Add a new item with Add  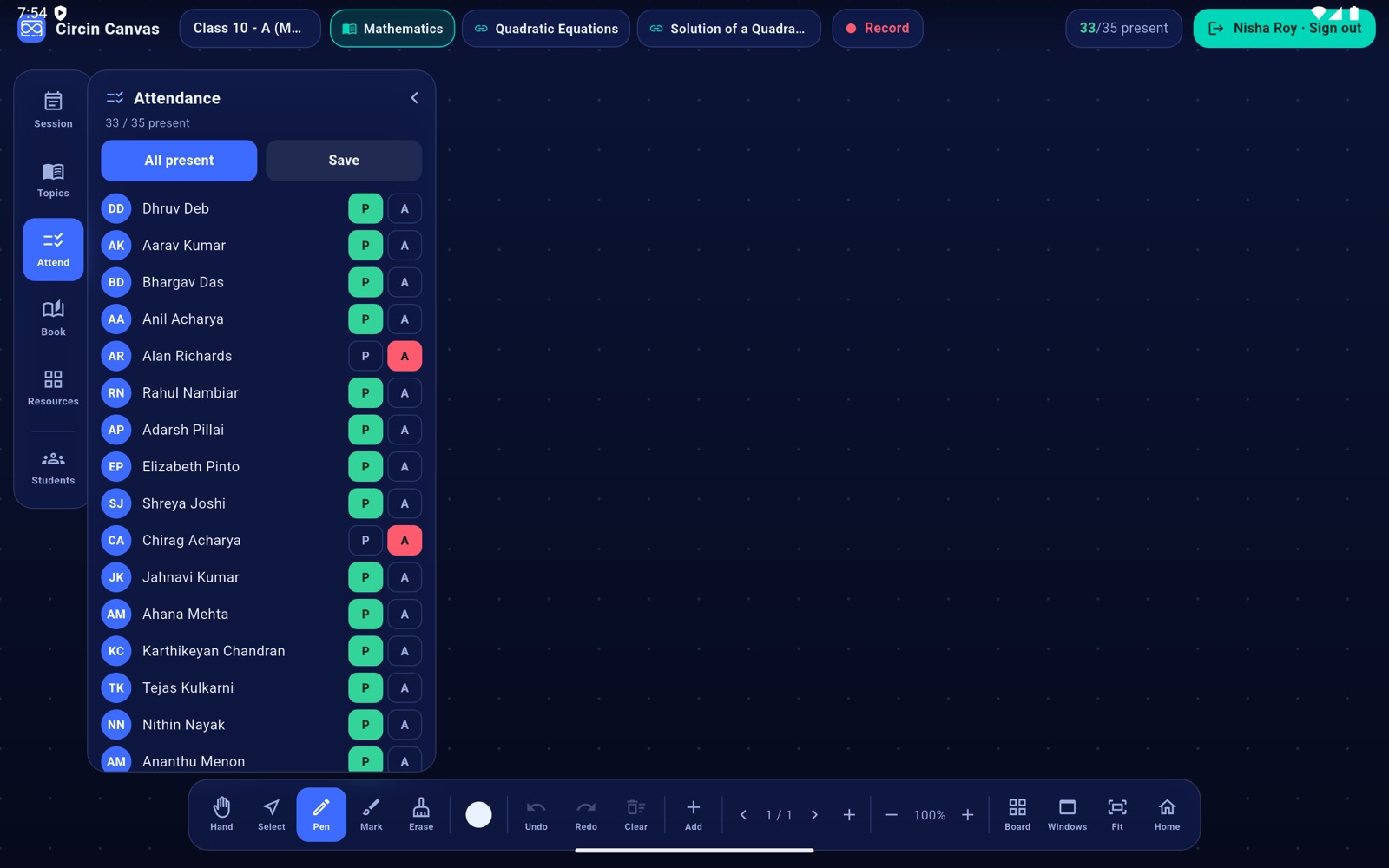pyautogui.click(x=694, y=814)
